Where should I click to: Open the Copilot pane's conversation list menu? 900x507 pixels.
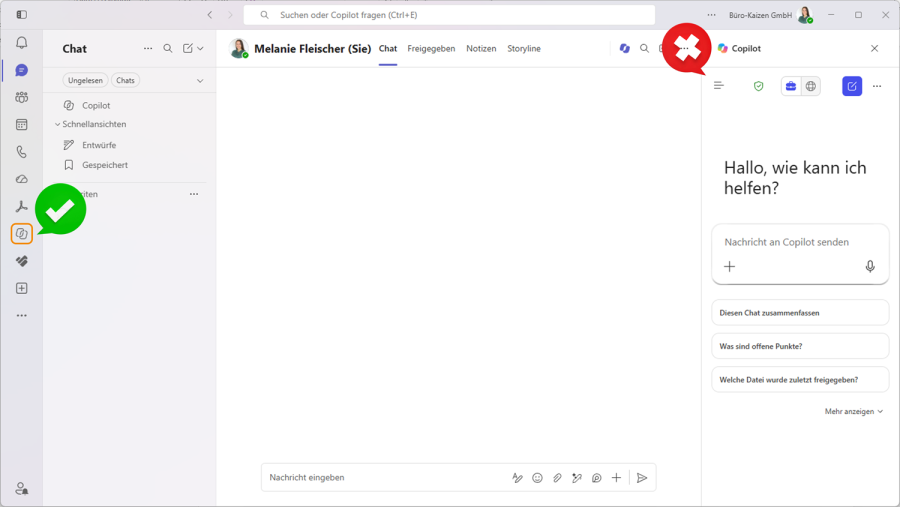[x=719, y=86]
